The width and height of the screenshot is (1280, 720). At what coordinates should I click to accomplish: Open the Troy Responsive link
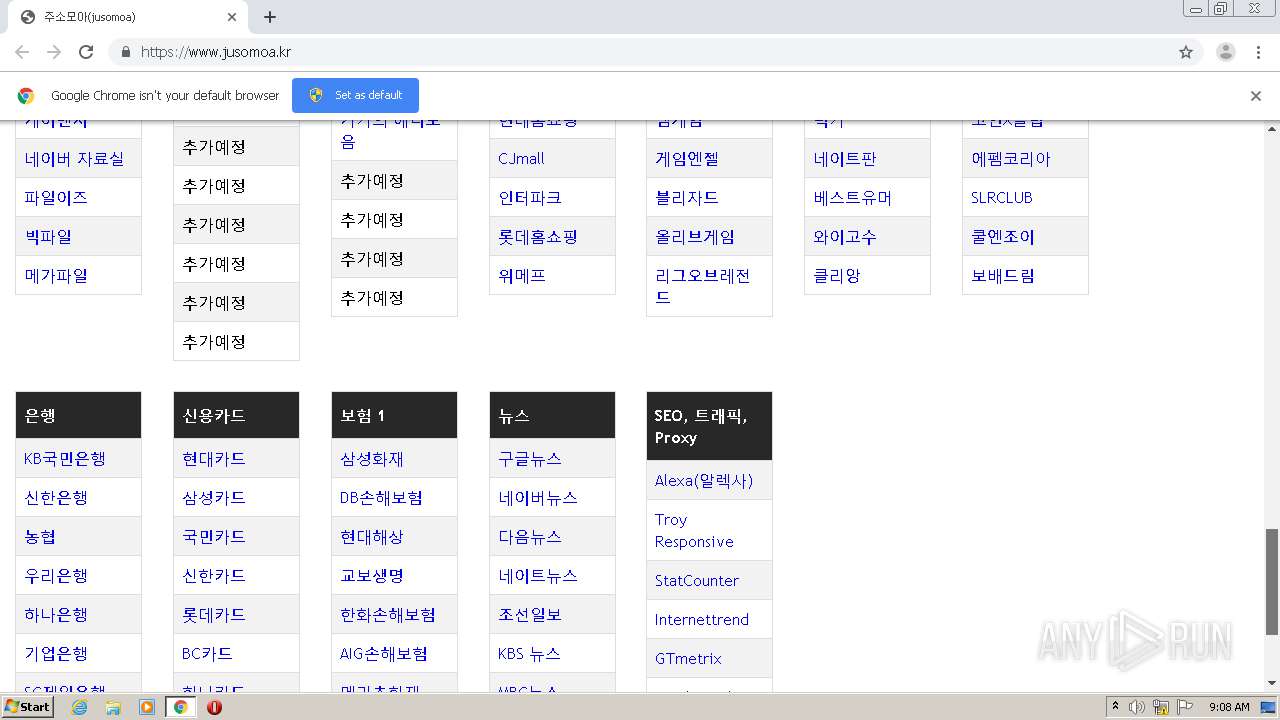pos(694,531)
